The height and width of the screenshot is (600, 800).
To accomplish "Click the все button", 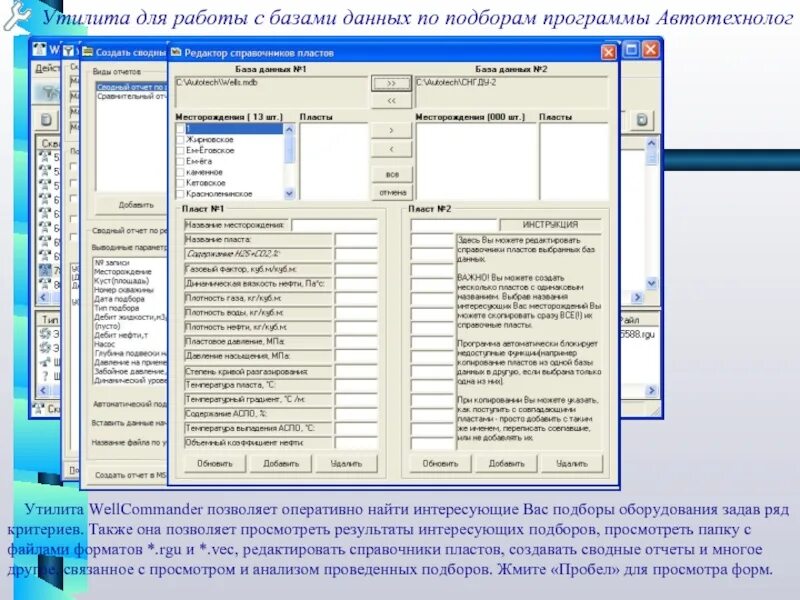I will 391,174.
